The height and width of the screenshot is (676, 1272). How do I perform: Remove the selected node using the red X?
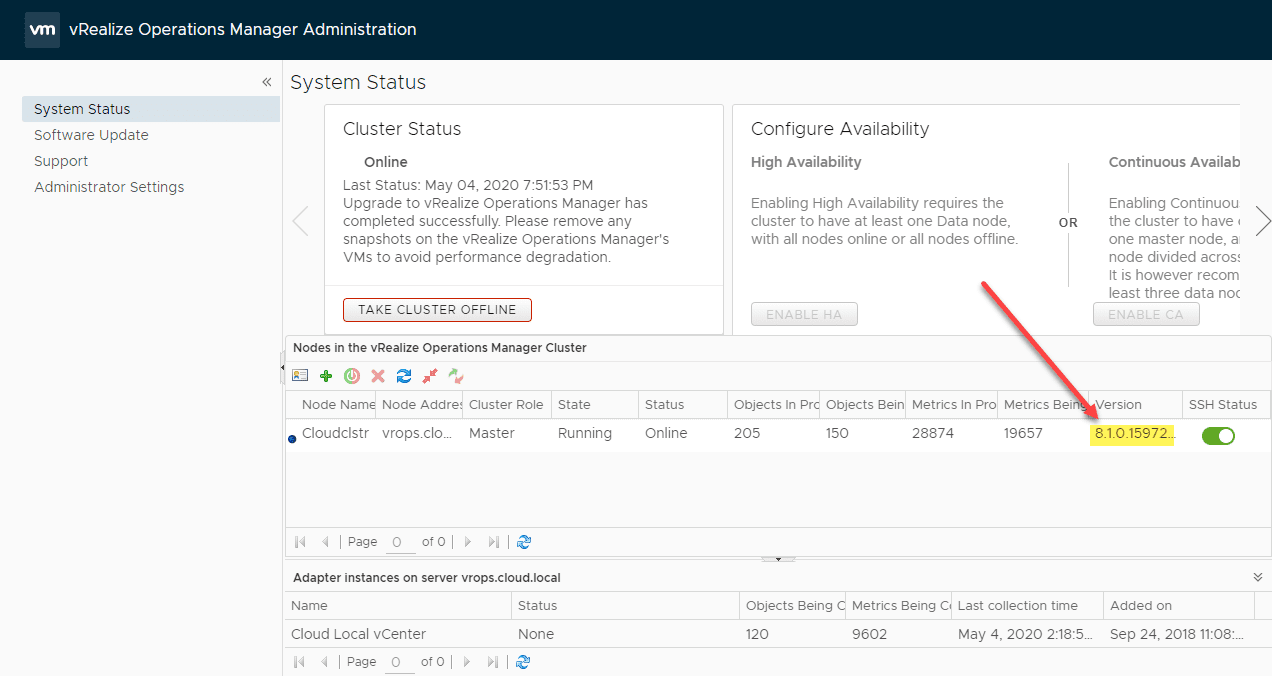pos(377,376)
